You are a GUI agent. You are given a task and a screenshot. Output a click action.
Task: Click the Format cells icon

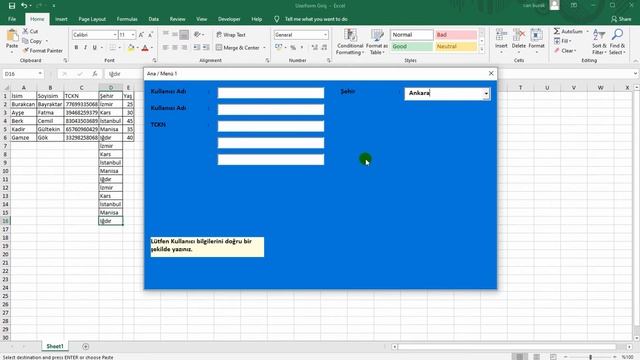[536, 35]
